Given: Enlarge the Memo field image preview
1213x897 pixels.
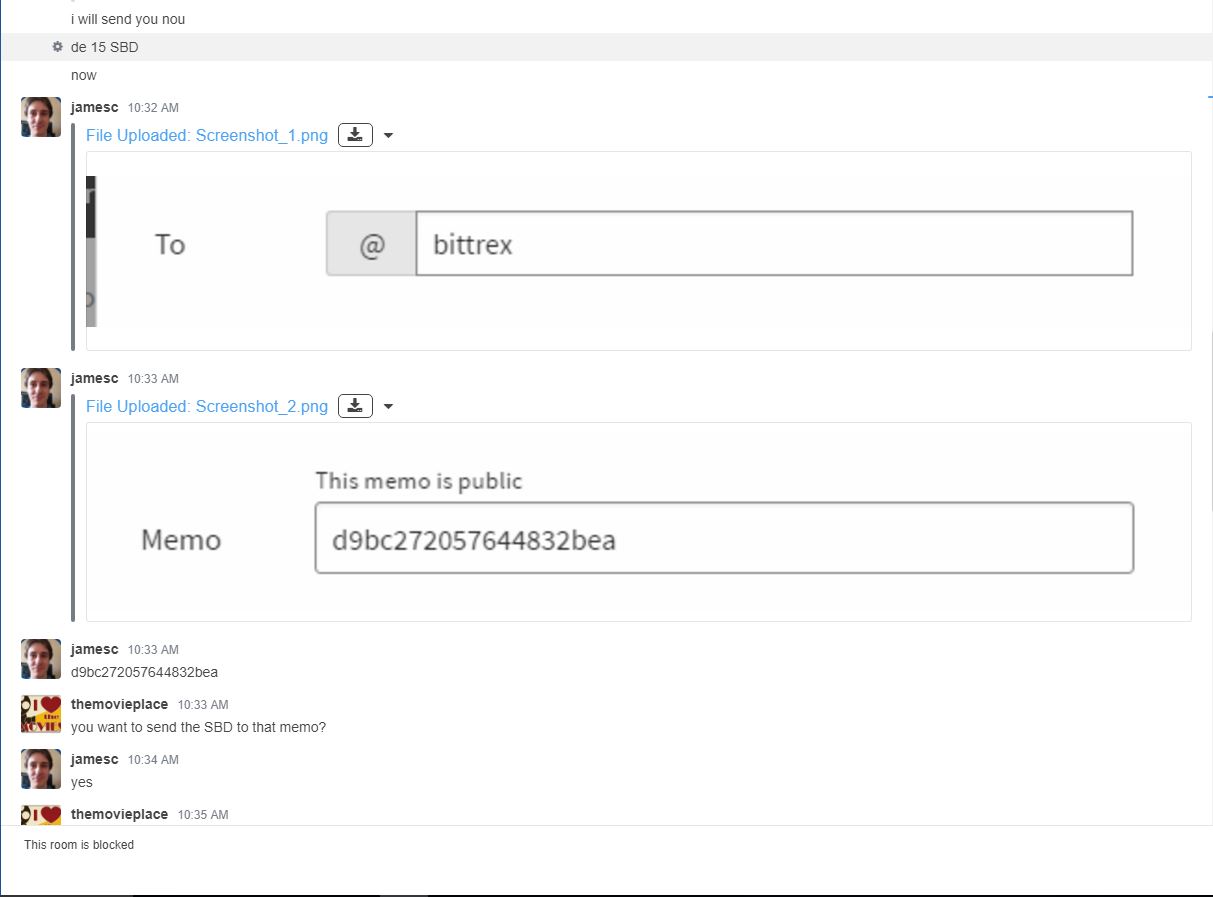Looking at the screenshot, I should (638, 521).
